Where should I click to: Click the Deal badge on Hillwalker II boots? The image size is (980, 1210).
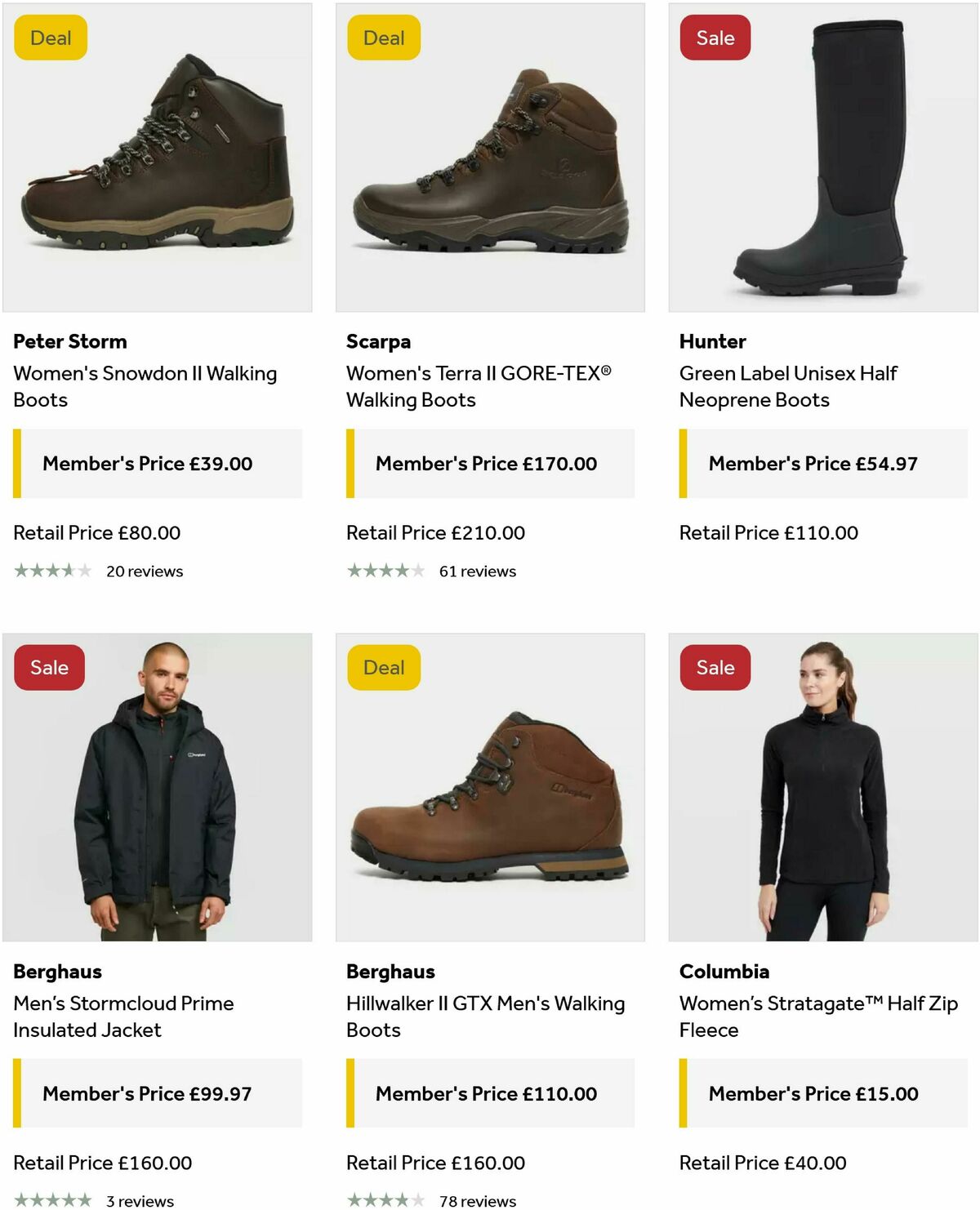(384, 667)
